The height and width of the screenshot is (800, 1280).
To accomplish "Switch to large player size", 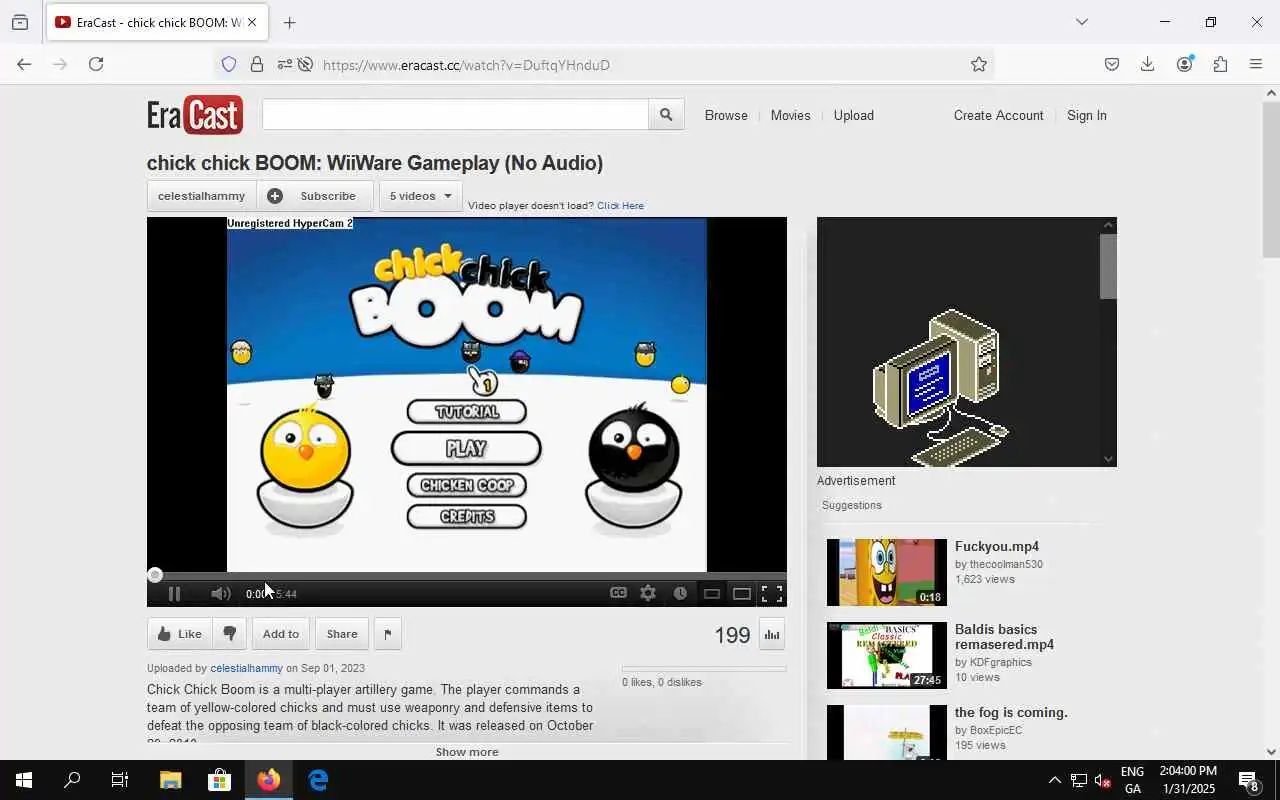I will click(x=742, y=593).
